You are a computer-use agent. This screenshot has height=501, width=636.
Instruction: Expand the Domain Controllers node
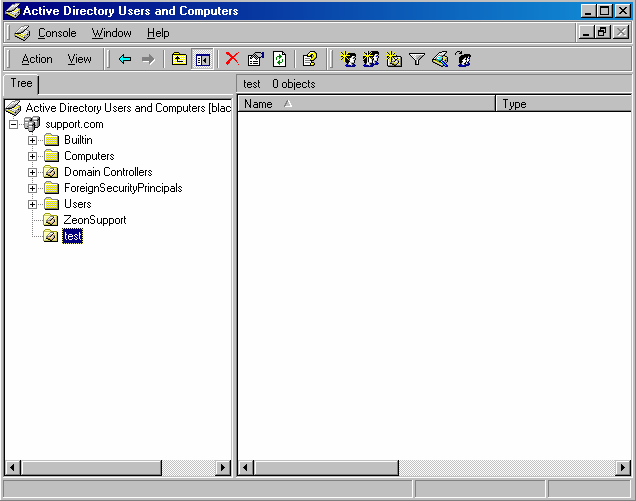pos(33,172)
